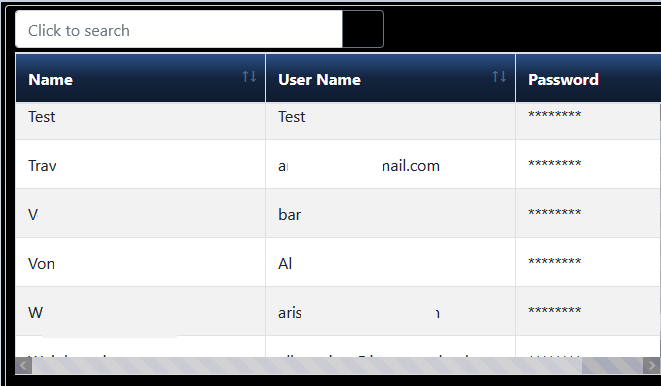Click masked password in the 'bar' row

click(x=554, y=213)
